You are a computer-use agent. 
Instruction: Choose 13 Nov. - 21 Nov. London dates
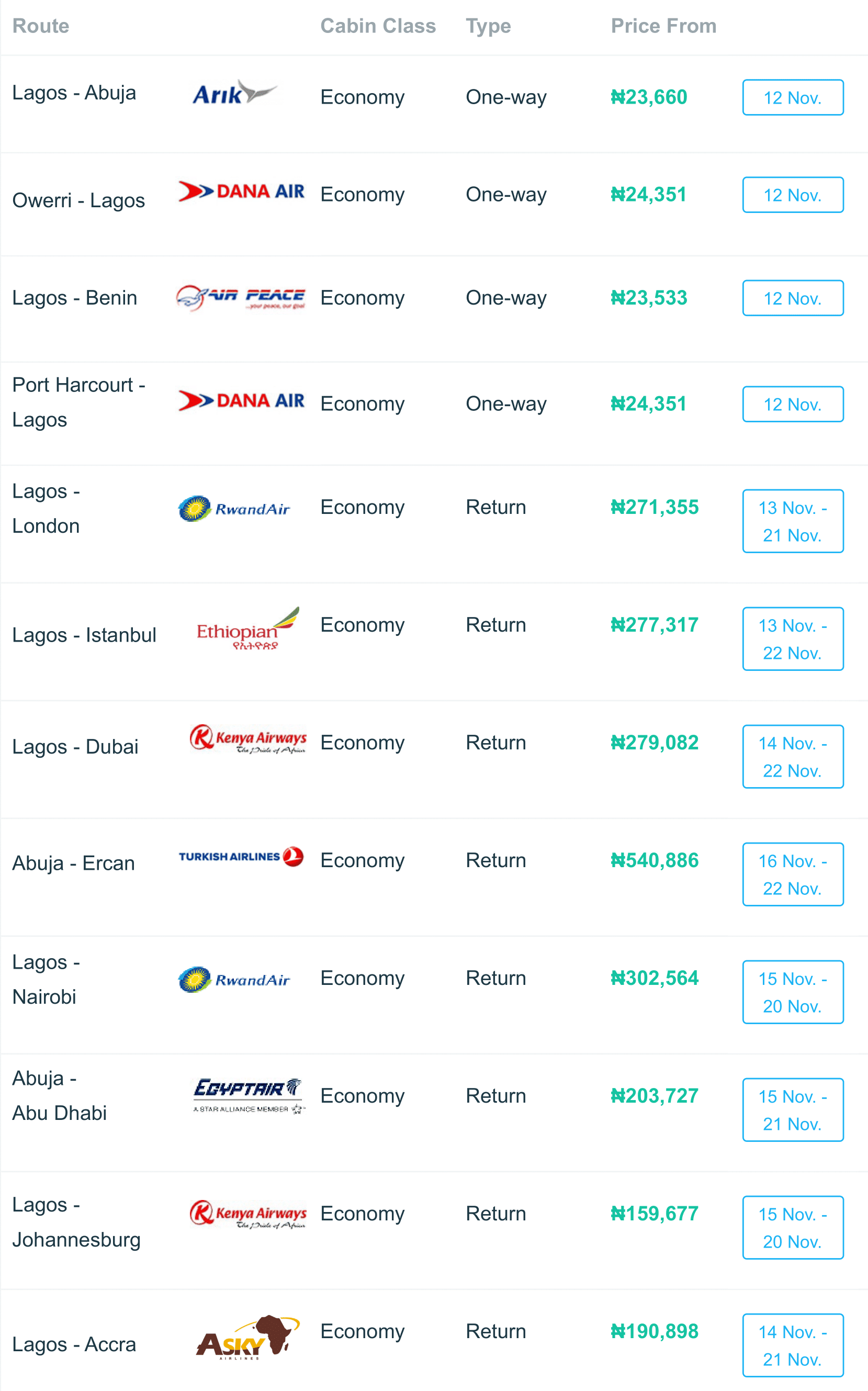click(x=792, y=521)
